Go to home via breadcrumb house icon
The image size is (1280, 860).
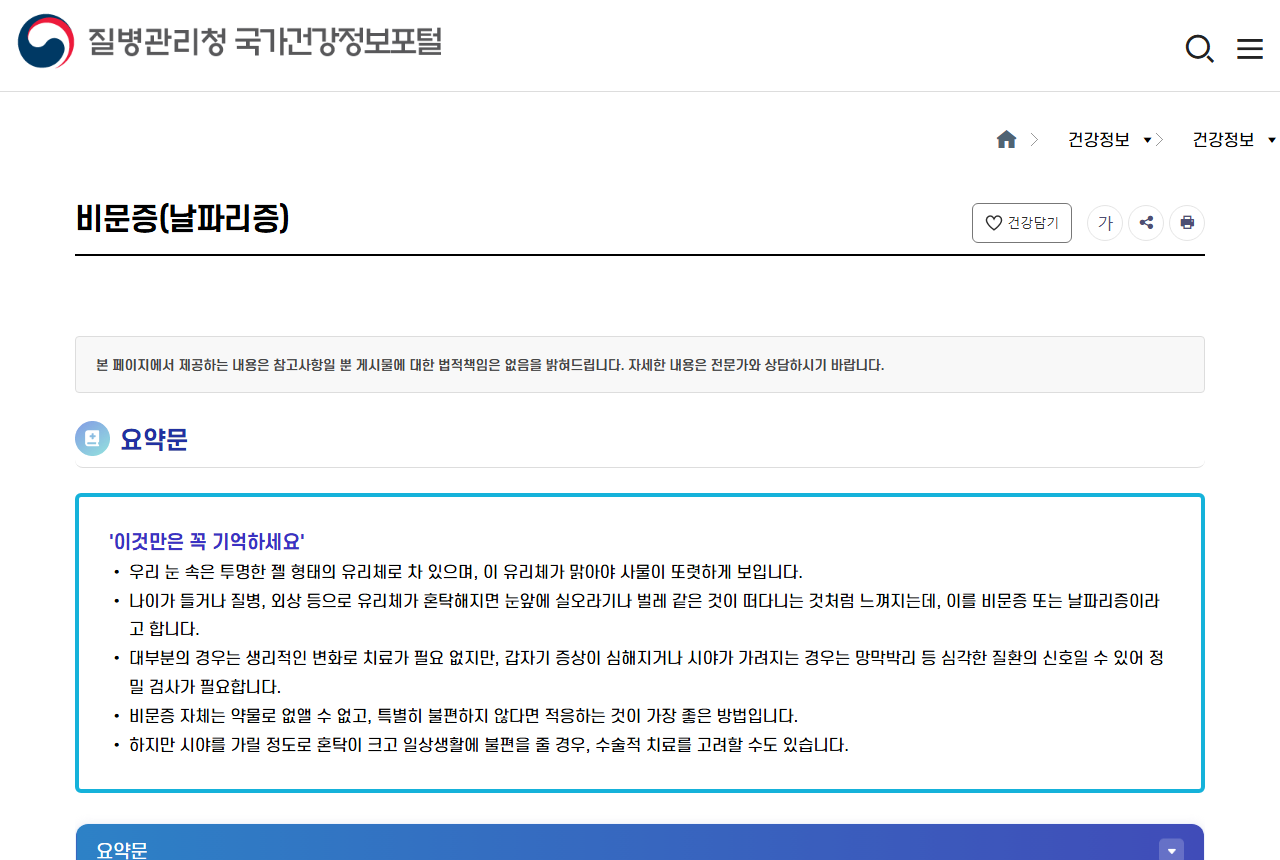[1006, 140]
